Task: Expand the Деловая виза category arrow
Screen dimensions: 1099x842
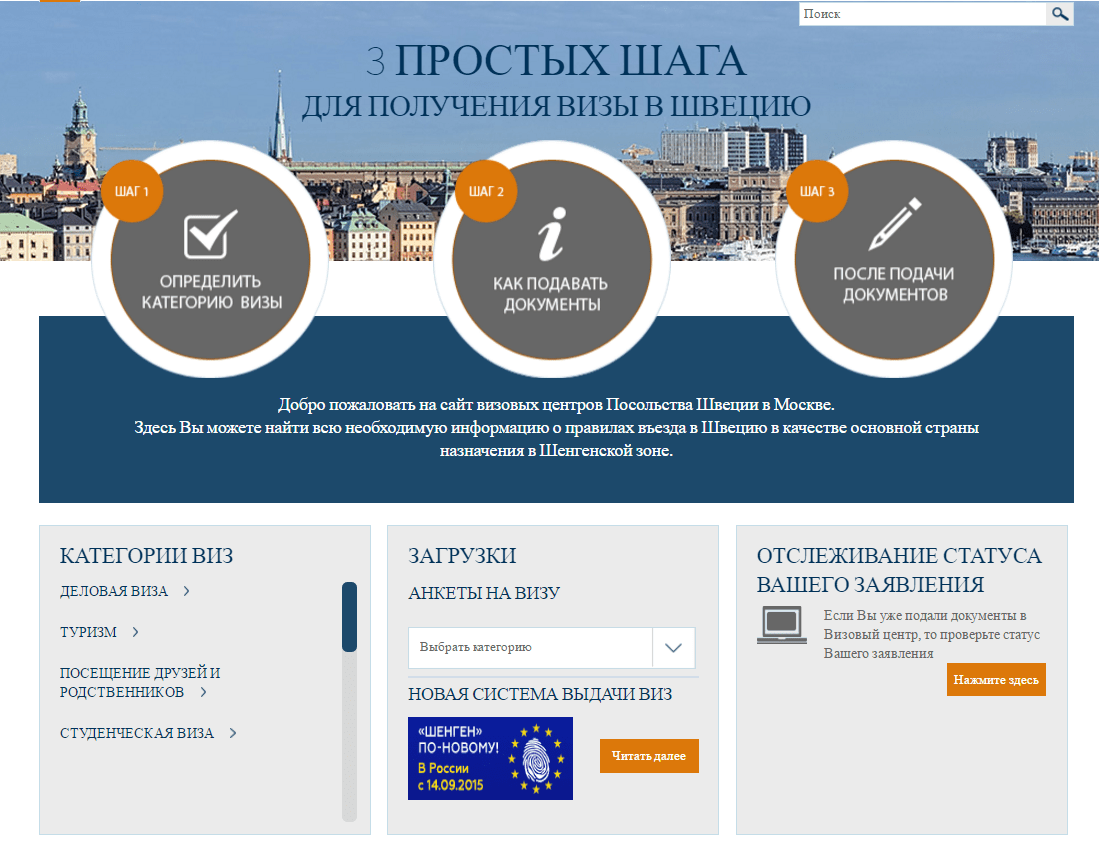Action: pyautogui.click(x=187, y=591)
